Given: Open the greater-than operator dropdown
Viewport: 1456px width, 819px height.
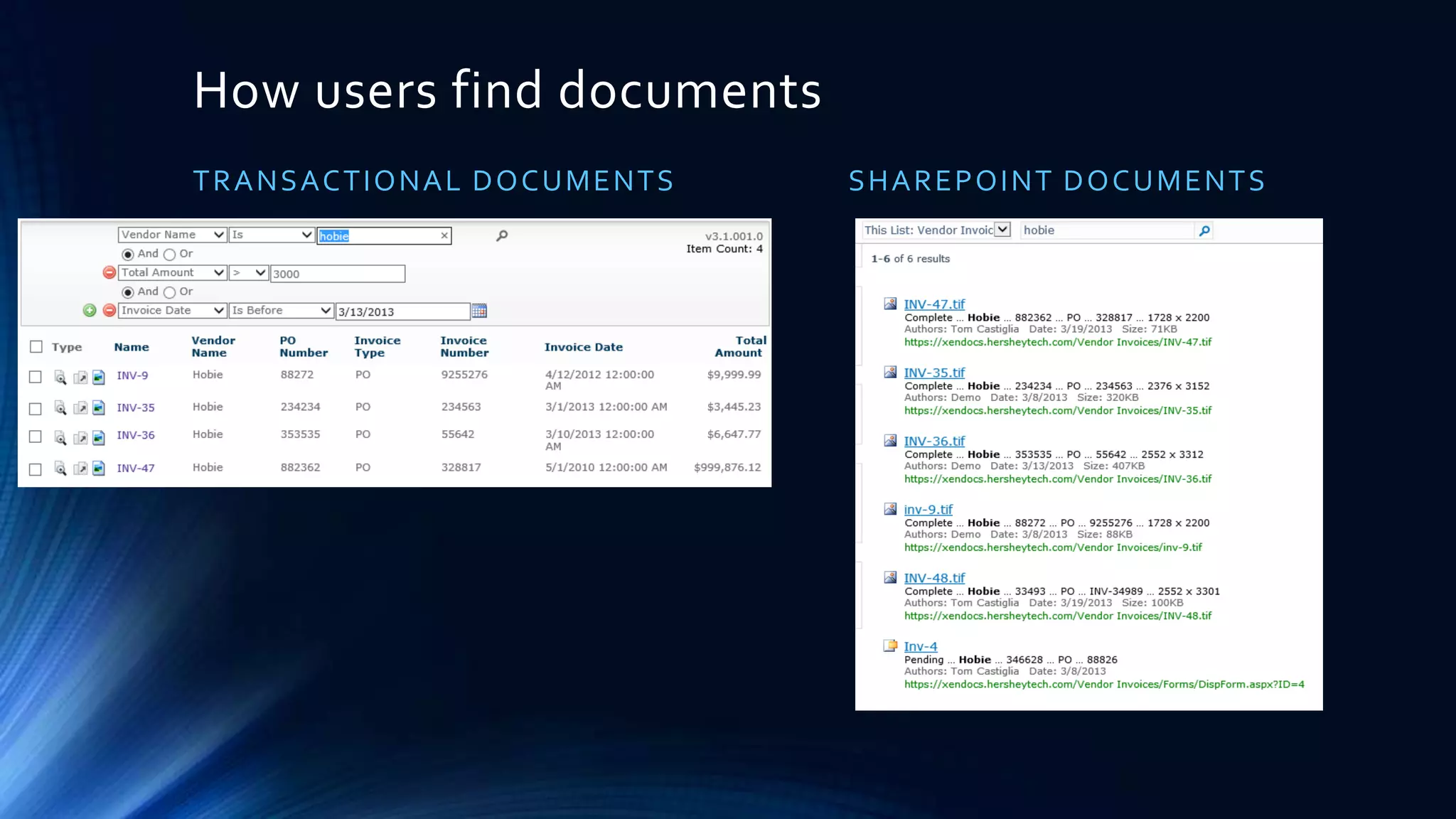Looking at the screenshot, I should click(x=249, y=272).
